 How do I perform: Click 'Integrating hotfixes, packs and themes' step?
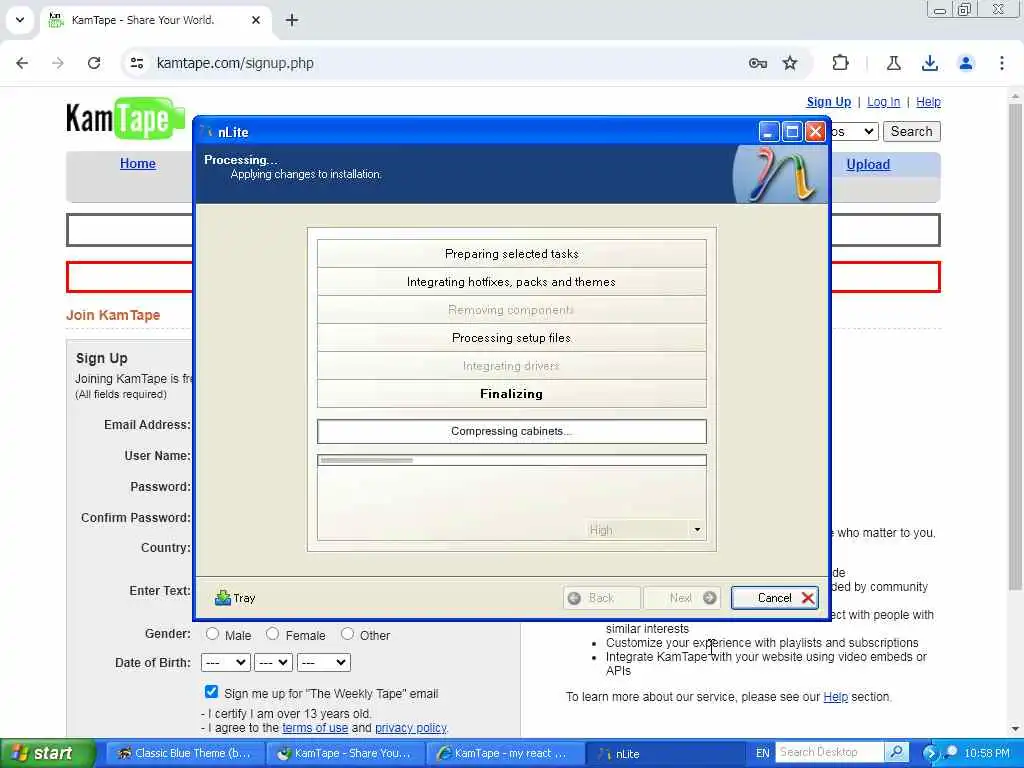tap(511, 281)
